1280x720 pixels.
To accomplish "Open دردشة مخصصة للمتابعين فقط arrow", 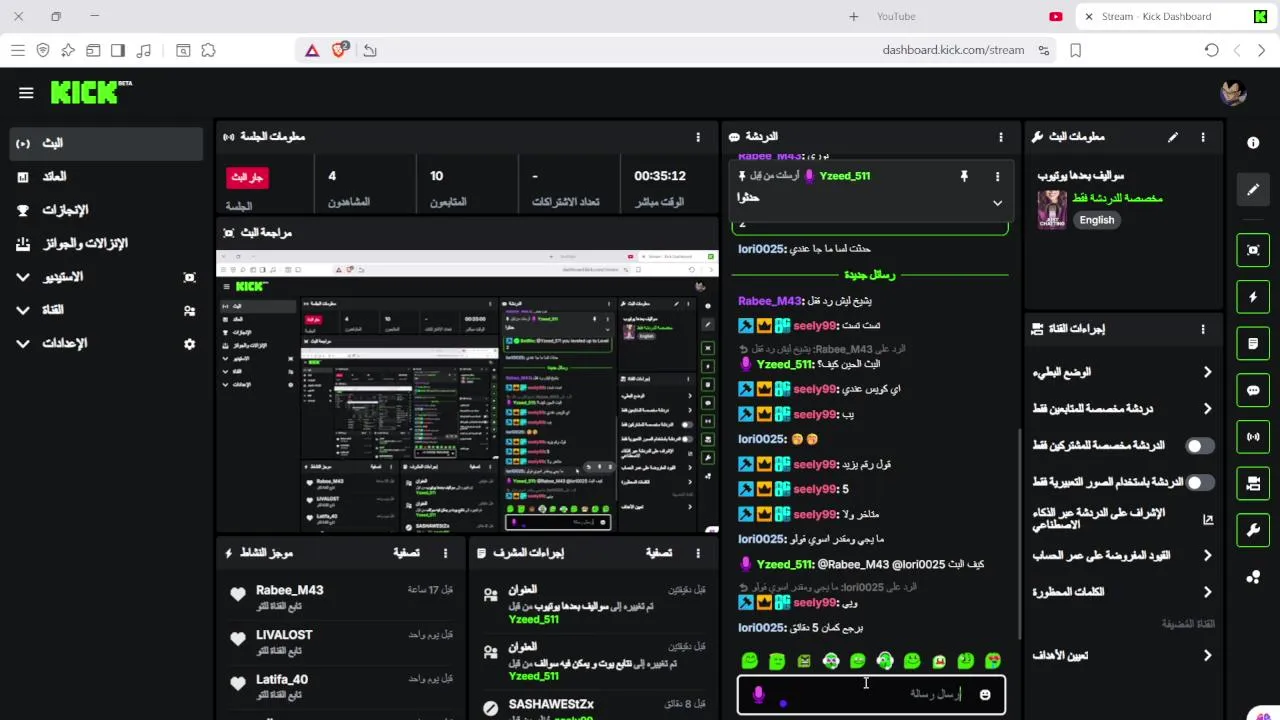I will coord(1207,408).
